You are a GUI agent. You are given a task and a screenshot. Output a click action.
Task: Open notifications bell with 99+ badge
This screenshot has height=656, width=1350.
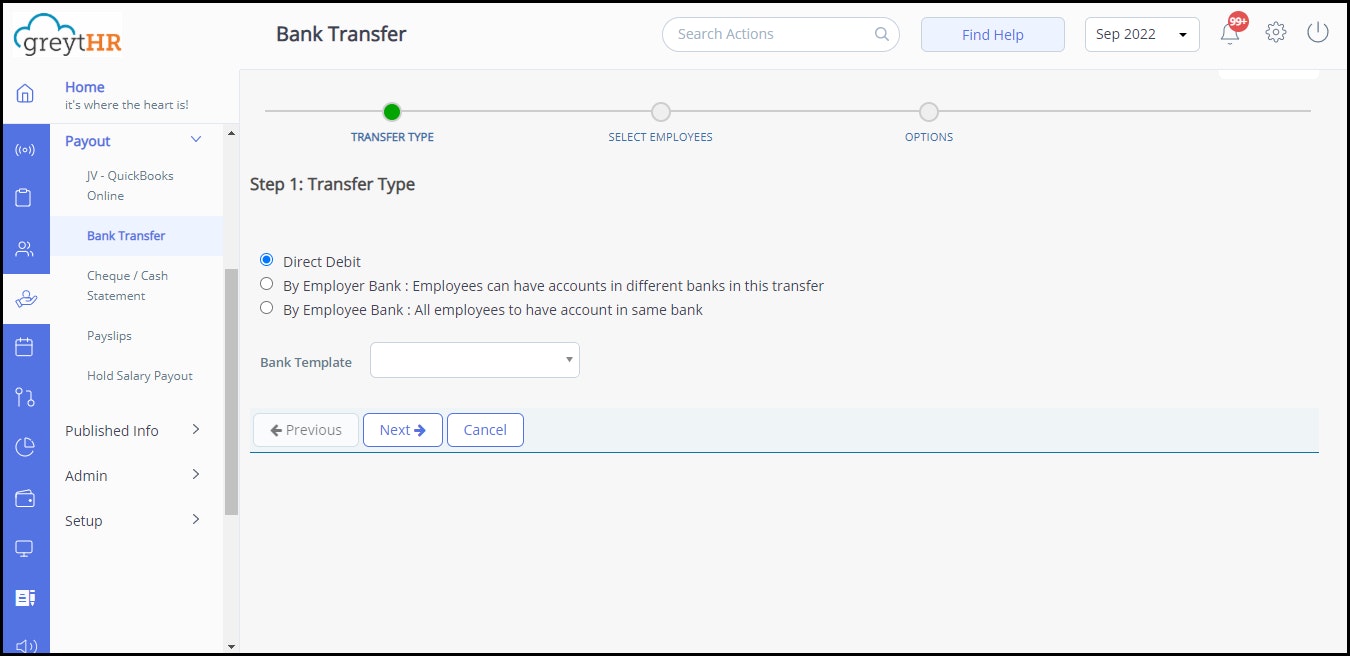point(1230,33)
